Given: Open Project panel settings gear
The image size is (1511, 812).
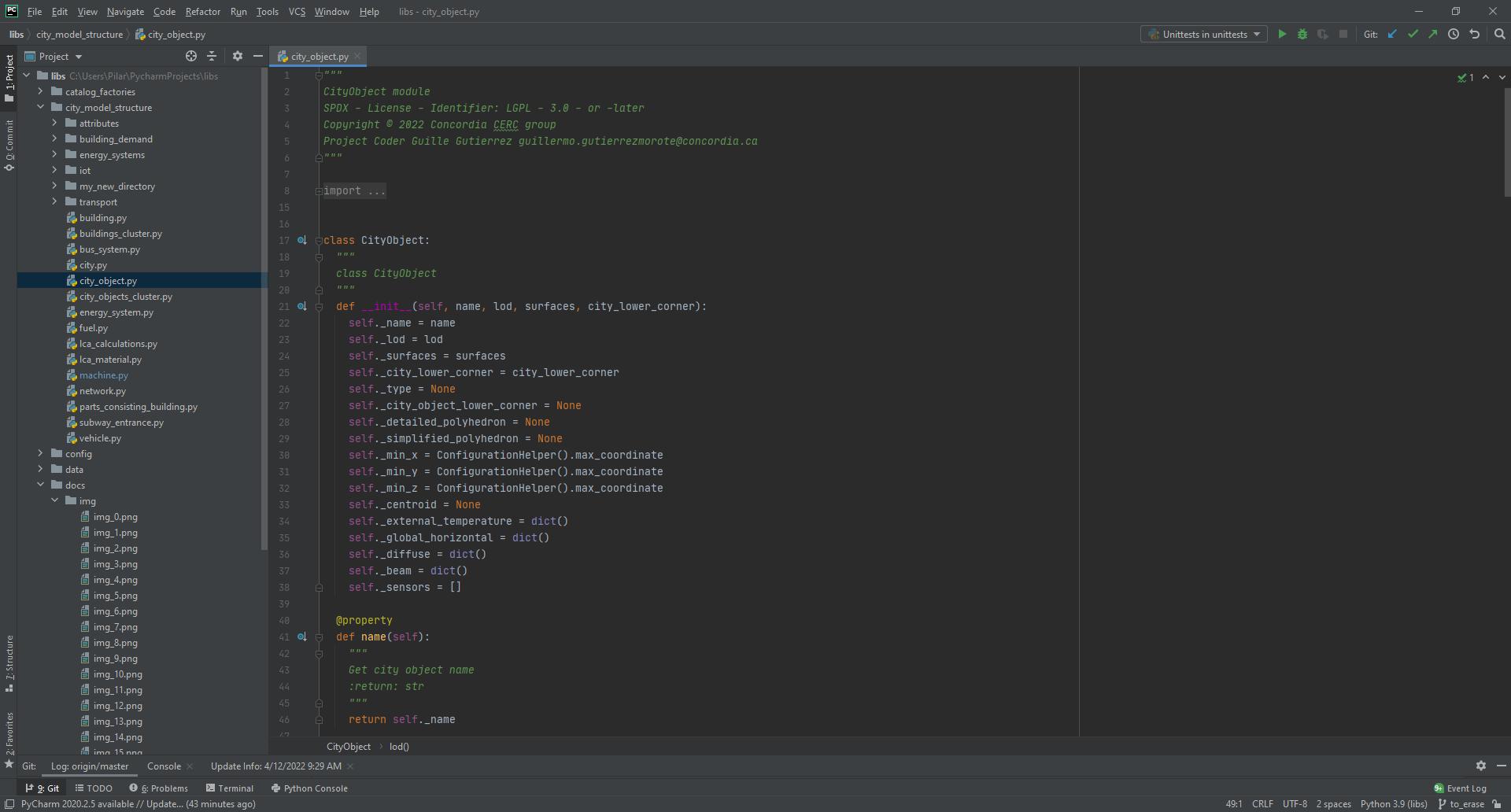Looking at the screenshot, I should pyautogui.click(x=238, y=56).
